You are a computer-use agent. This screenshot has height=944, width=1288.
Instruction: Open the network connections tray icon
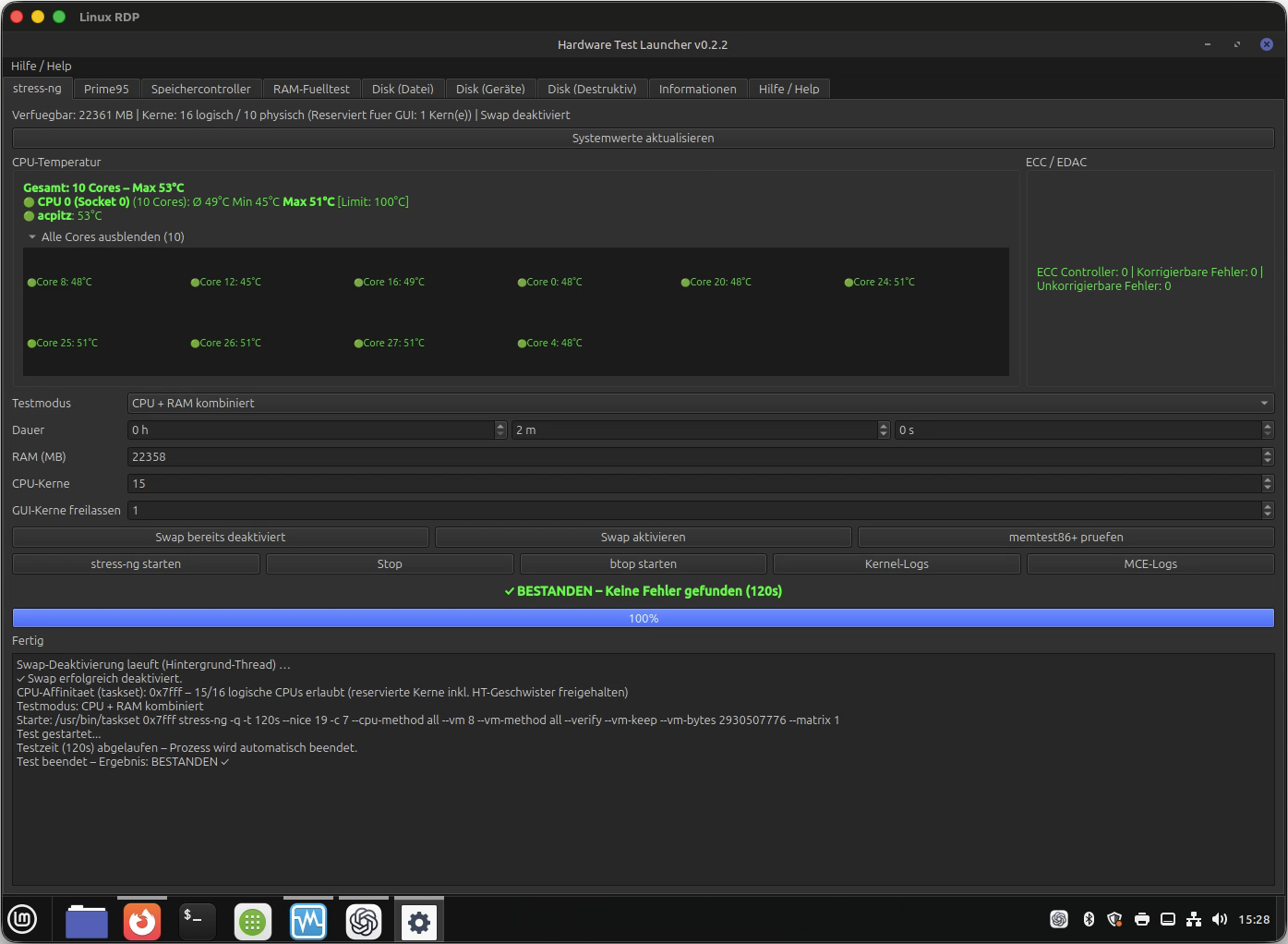(1194, 919)
